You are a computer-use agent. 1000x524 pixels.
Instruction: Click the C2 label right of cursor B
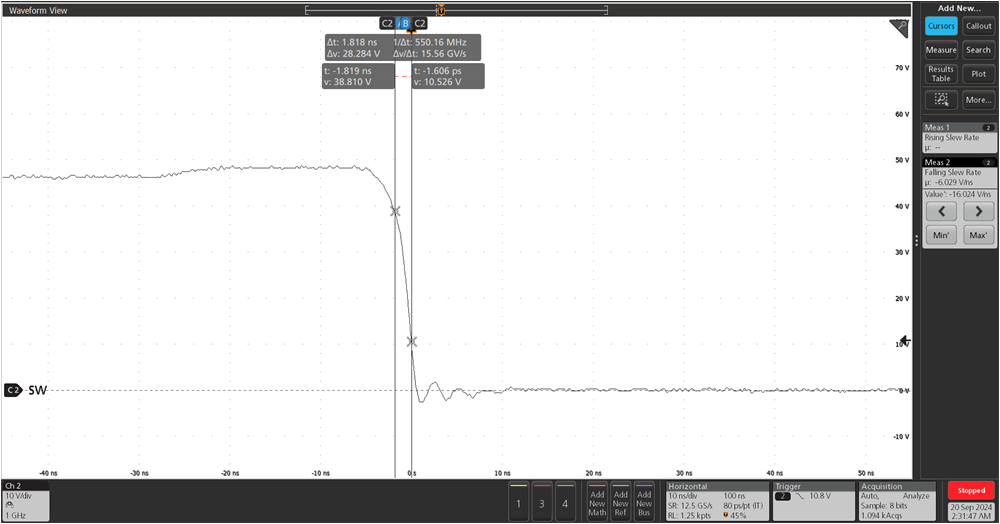420,24
